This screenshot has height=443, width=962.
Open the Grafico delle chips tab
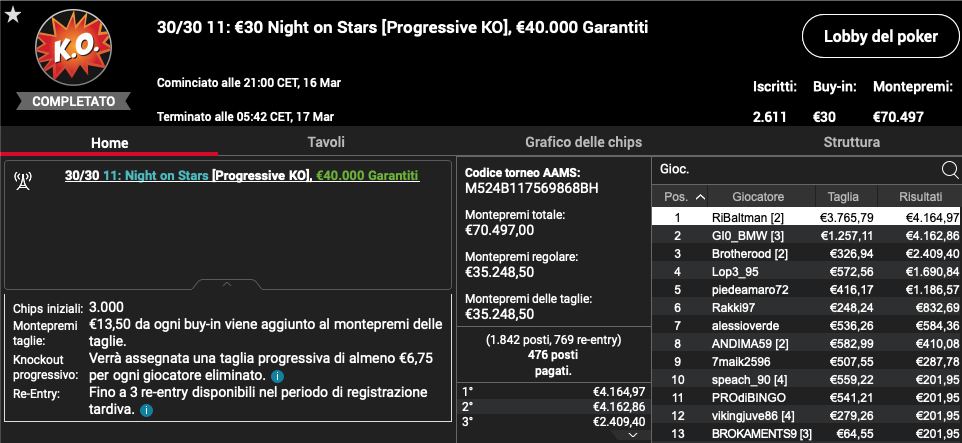point(583,142)
